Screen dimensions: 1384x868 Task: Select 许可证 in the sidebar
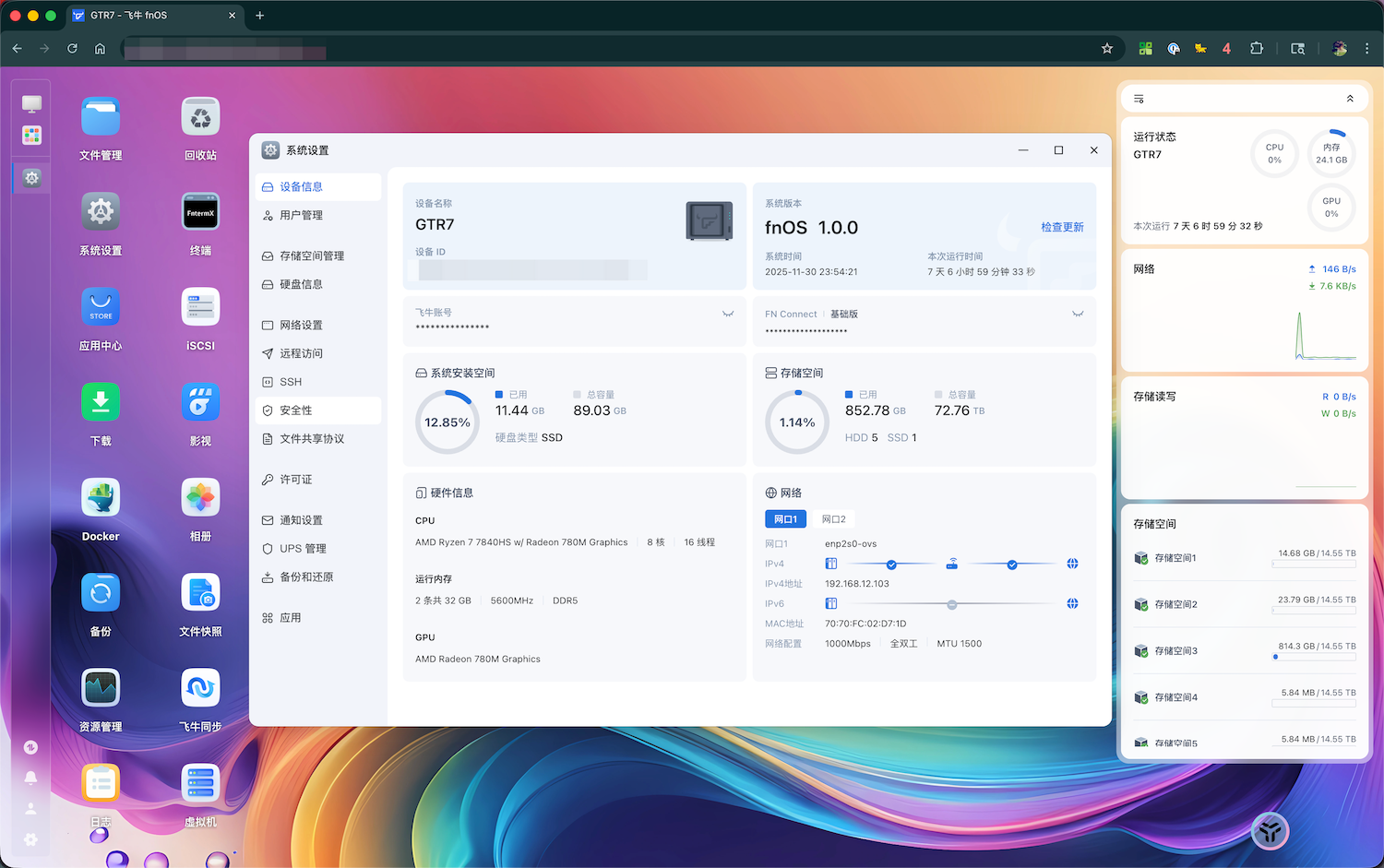tap(318, 480)
